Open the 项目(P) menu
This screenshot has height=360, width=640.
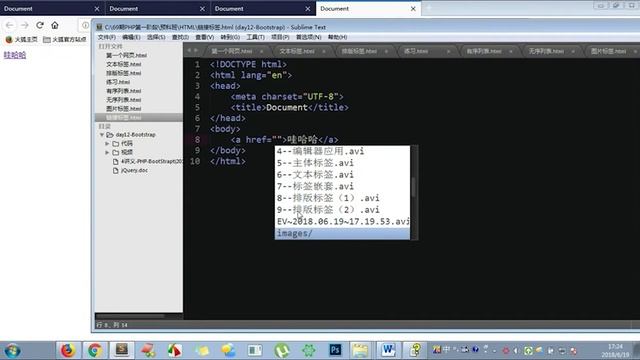(x=280, y=37)
